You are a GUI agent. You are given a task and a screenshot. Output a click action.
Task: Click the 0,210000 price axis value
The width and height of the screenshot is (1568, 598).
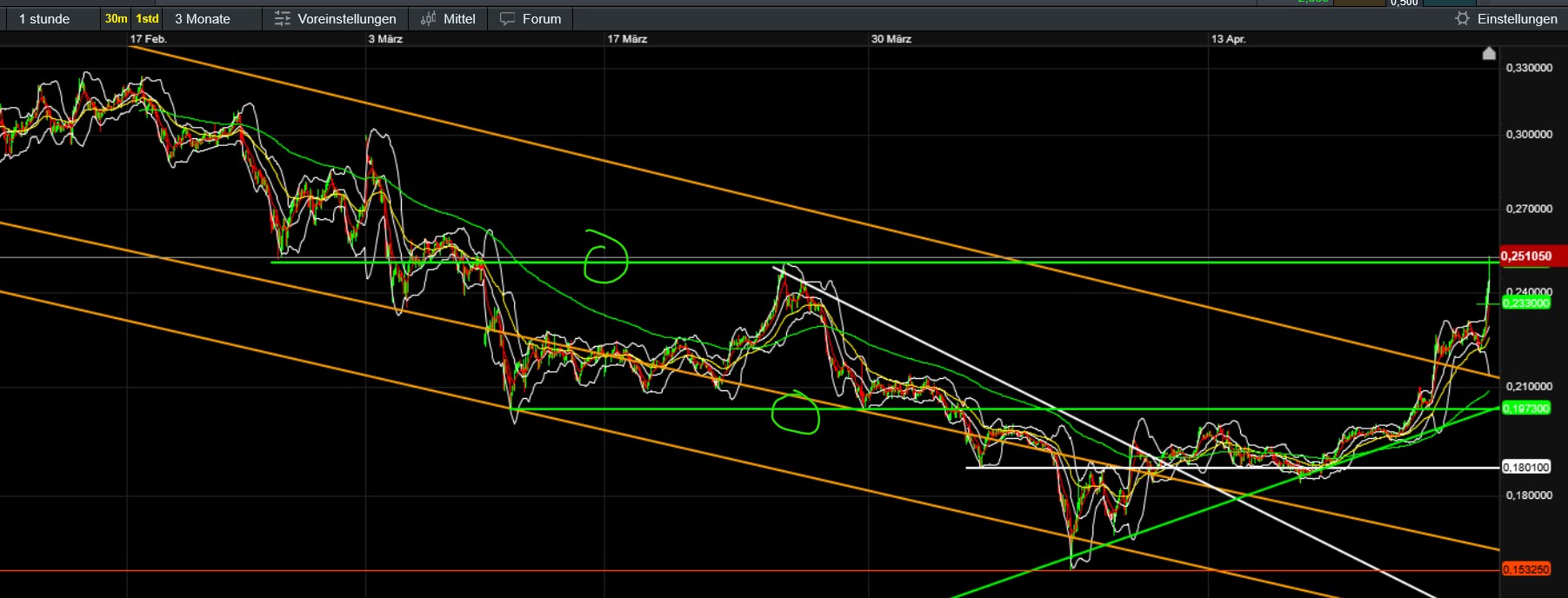(1529, 386)
